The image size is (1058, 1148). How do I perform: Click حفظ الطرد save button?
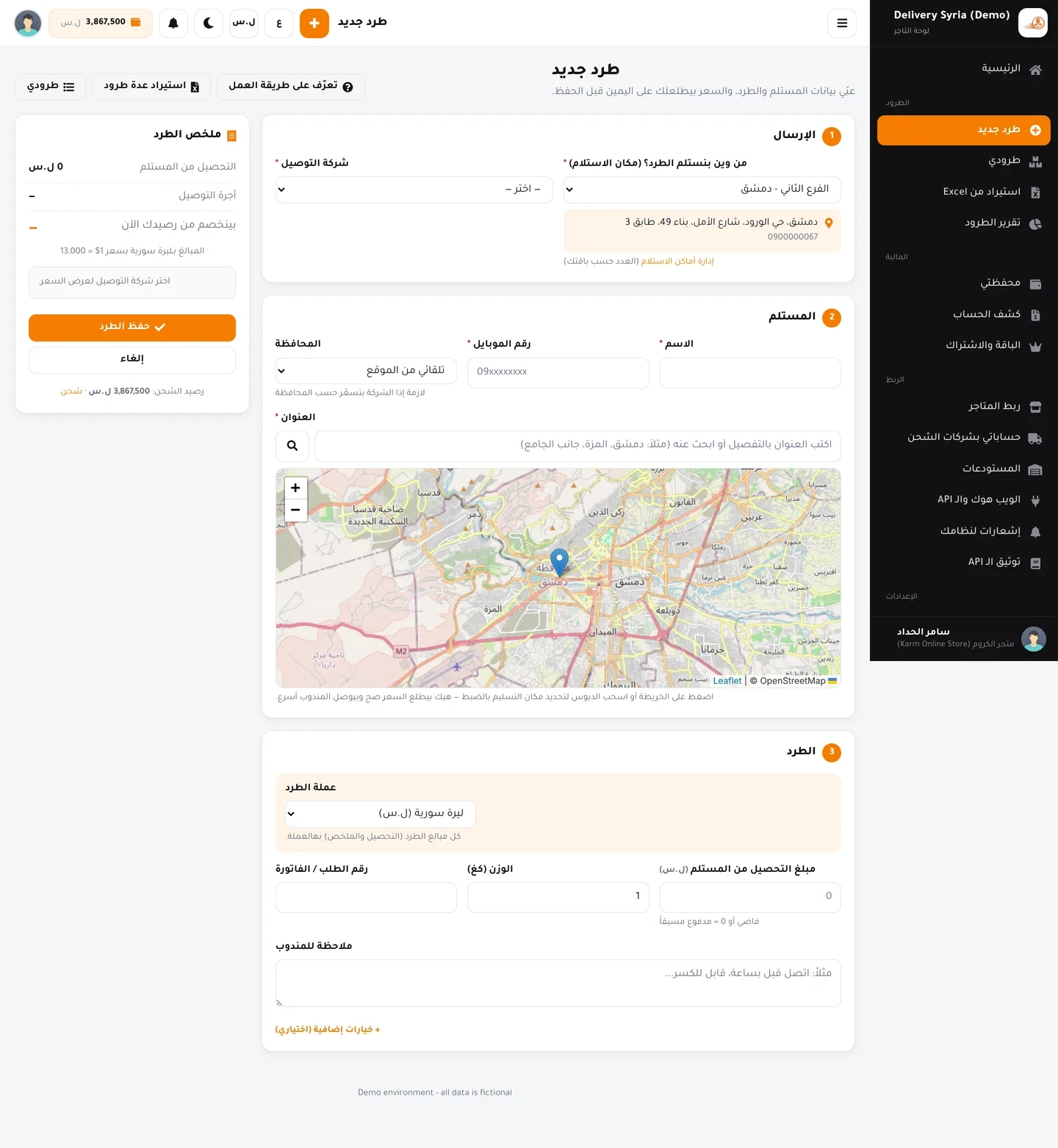(132, 328)
